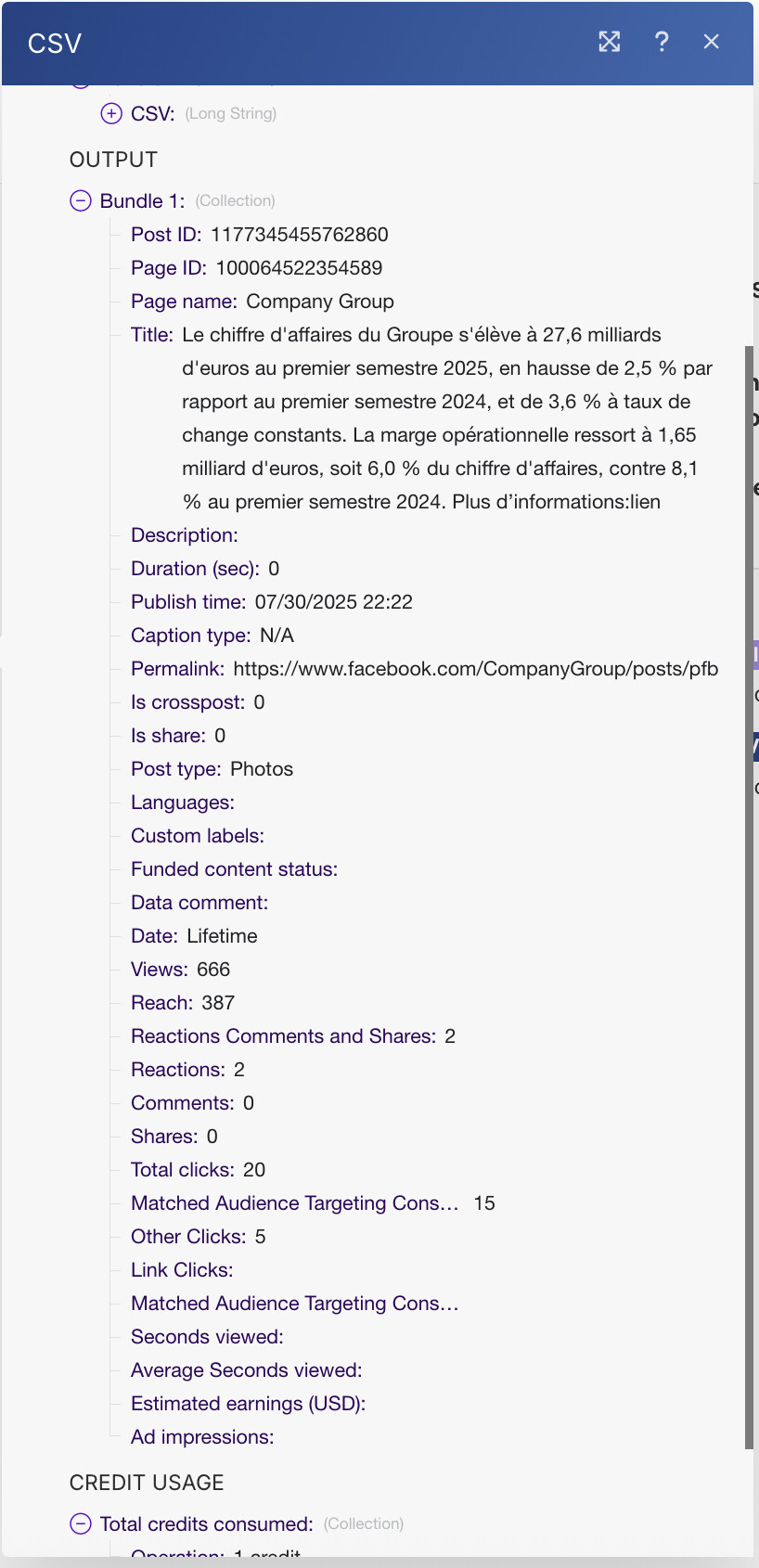This screenshot has width=759, height=1568.
Task: Select Estimated earnings (USD) label
Action: point(248,1404)
